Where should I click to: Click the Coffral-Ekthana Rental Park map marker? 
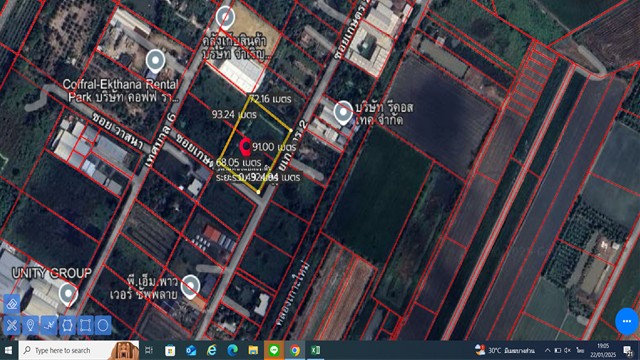(x=156, y=62)
